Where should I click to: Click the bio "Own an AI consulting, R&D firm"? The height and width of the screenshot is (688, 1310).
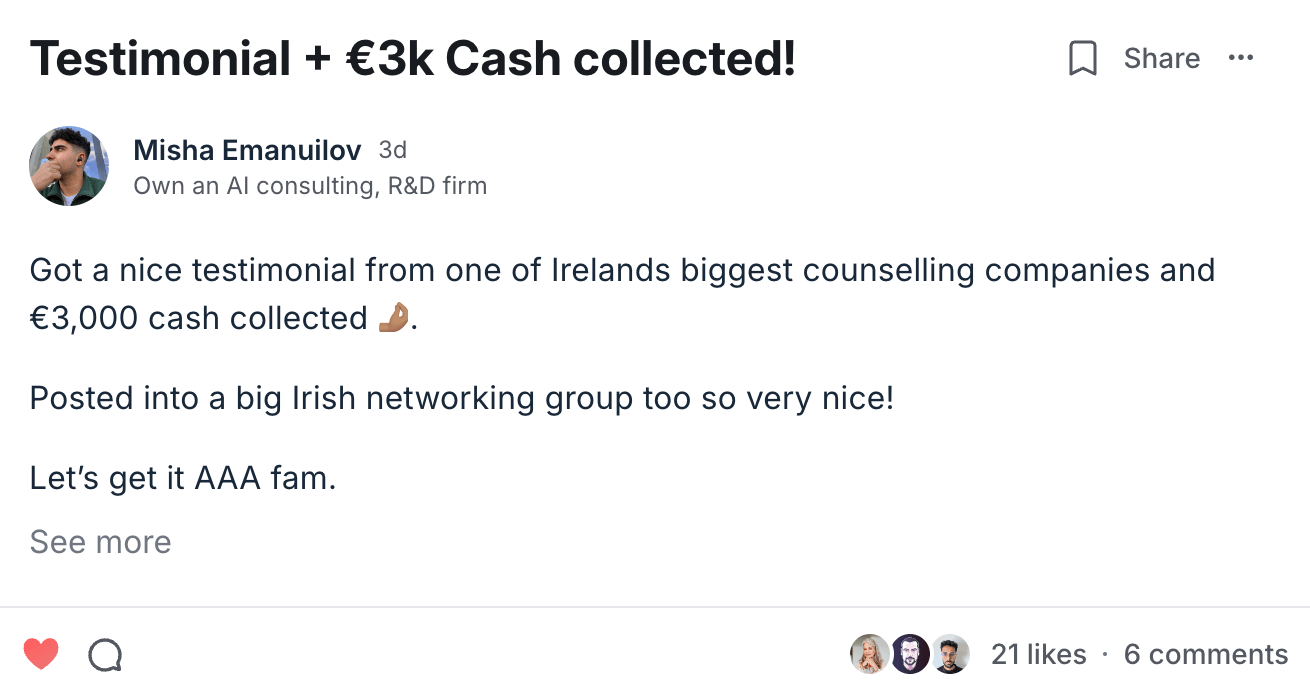[x=310, y=186]
